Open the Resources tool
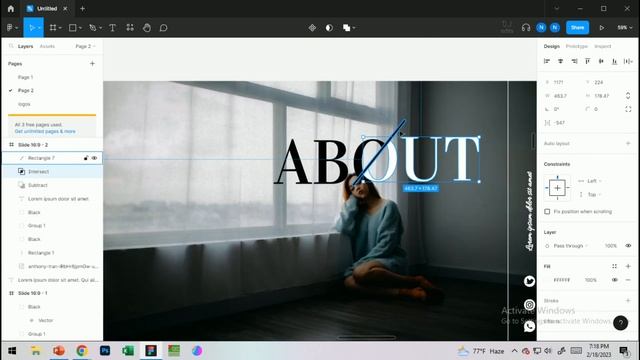The width and height of the screenshot is (640, 360). (130, 28)
